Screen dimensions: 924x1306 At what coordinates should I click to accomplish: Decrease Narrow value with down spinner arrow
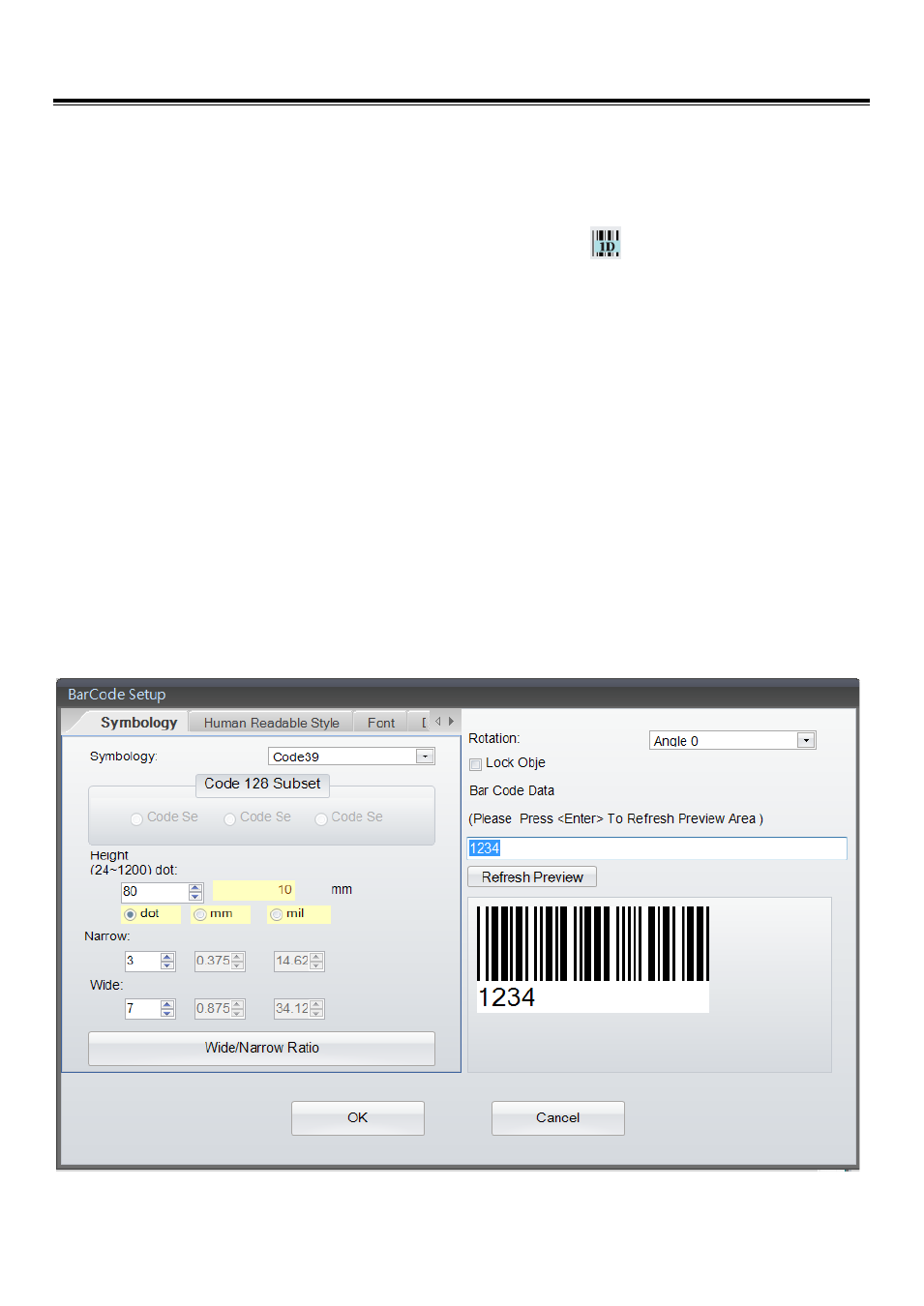[x=167, y=965]
